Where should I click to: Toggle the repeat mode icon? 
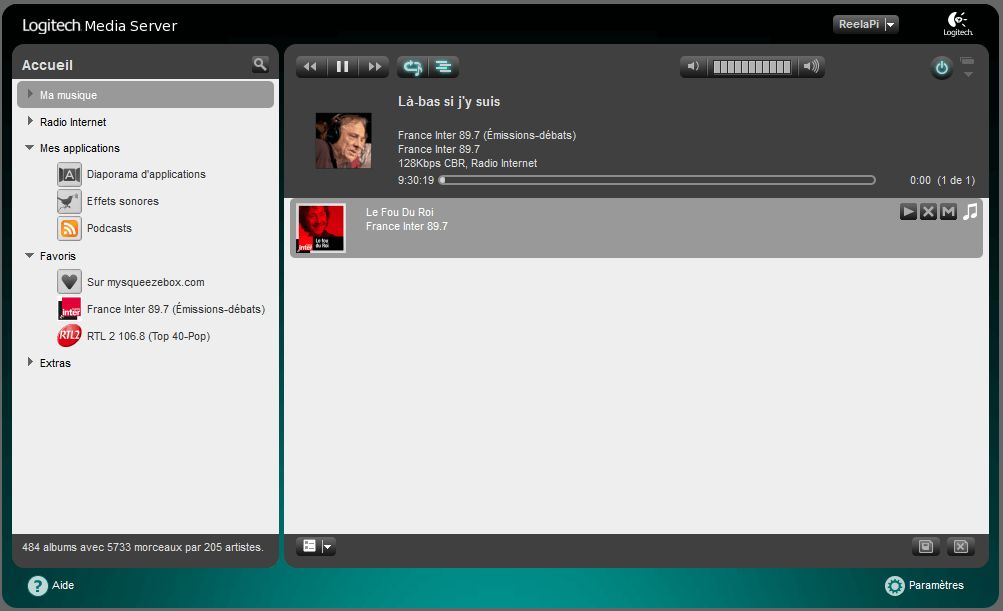tap(413, 67)
